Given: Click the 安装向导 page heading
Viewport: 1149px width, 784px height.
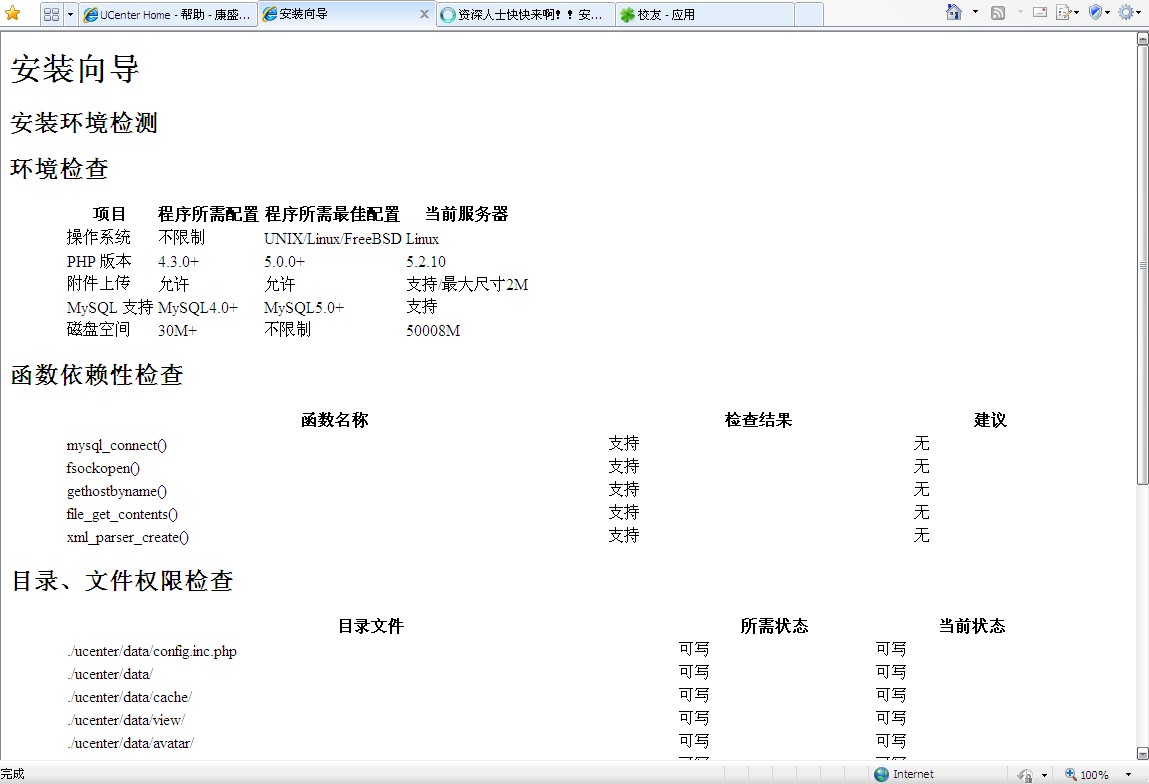Looking at the screenshot, I should pos(75,69).
